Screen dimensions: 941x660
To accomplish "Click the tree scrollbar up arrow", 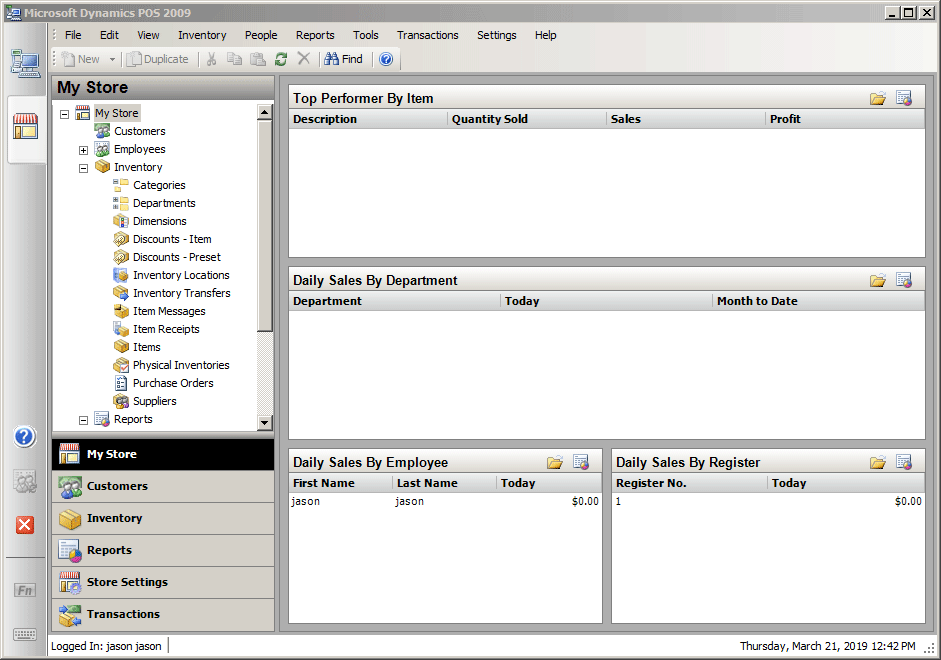I will point(265,112).
